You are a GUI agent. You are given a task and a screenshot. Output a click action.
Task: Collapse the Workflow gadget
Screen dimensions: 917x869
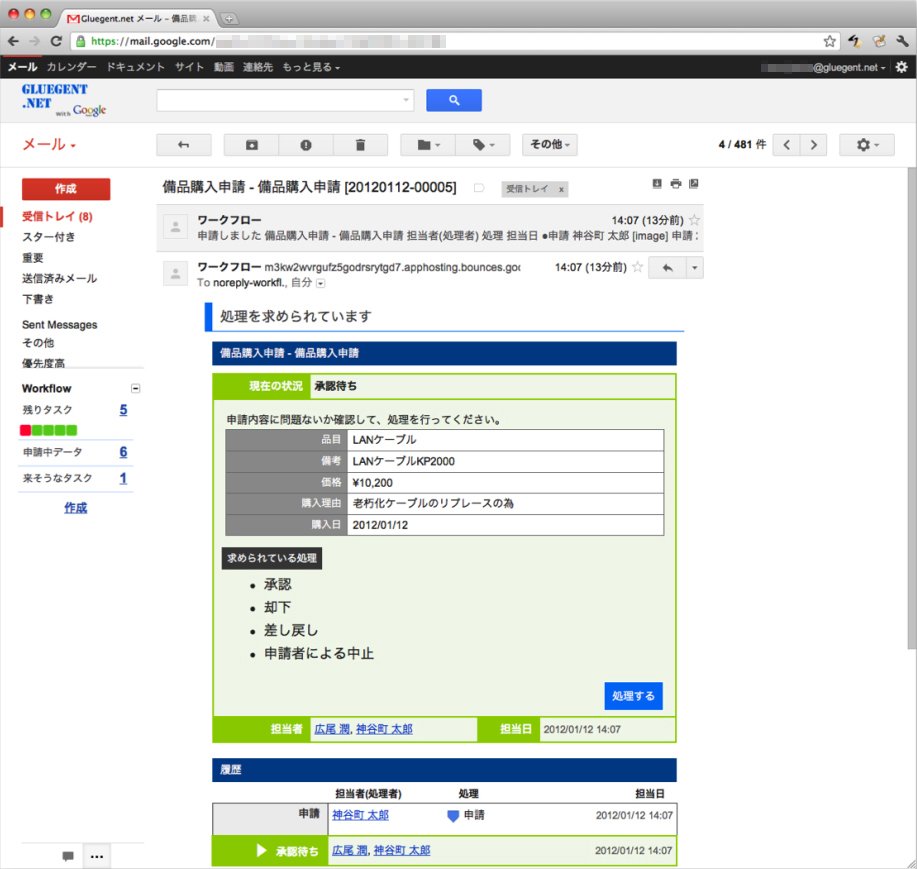(x=135, y=388)
